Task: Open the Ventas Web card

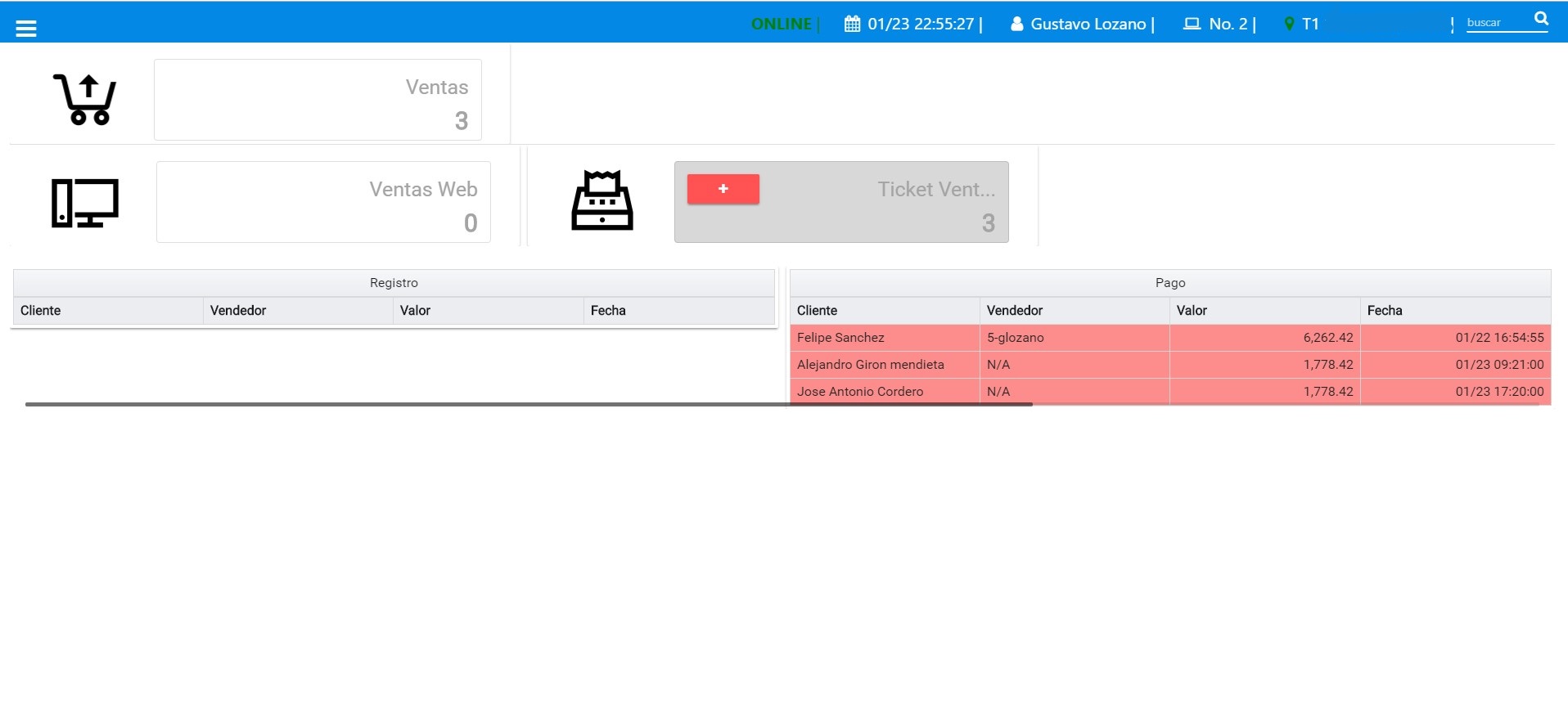Action: click(x=323, y=202)
